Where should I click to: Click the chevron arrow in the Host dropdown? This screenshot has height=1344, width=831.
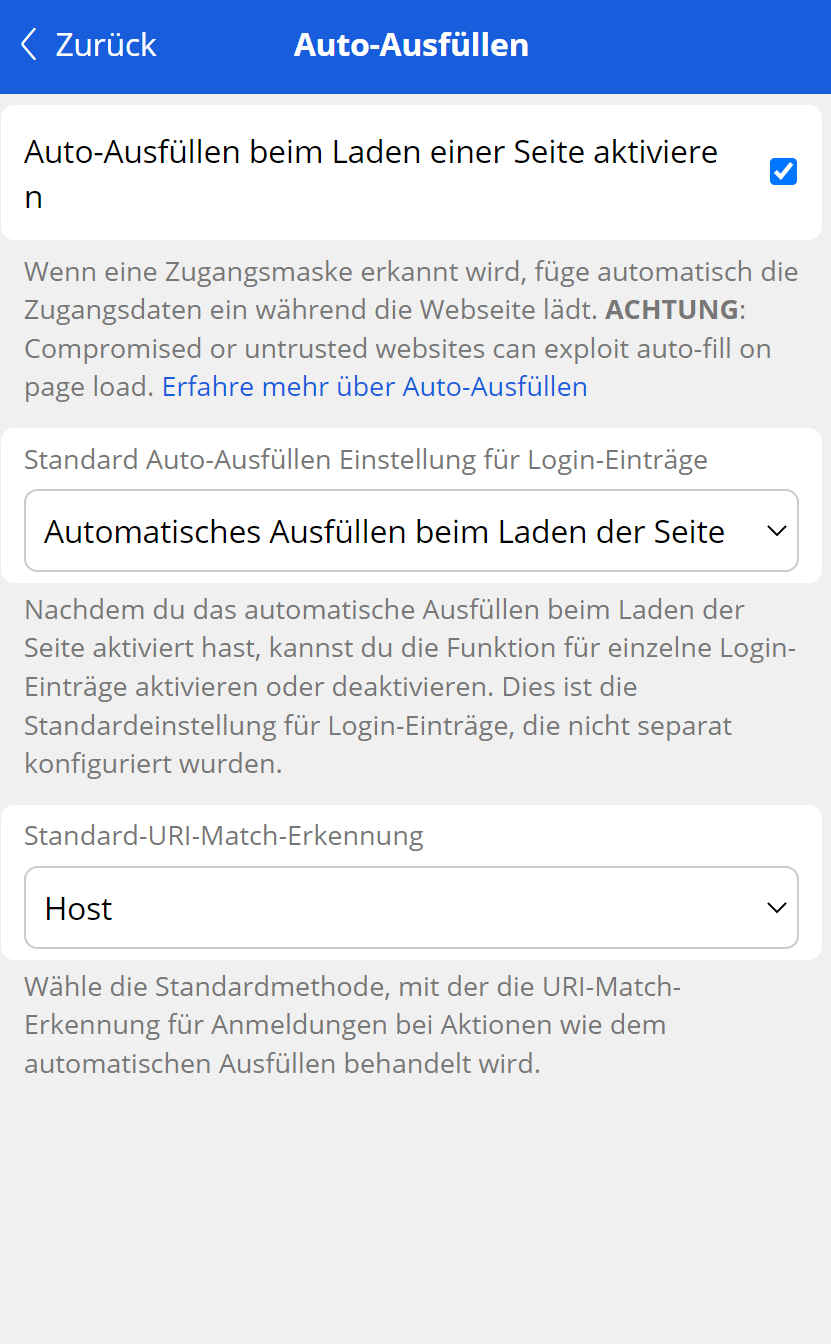tap(777, 908)
